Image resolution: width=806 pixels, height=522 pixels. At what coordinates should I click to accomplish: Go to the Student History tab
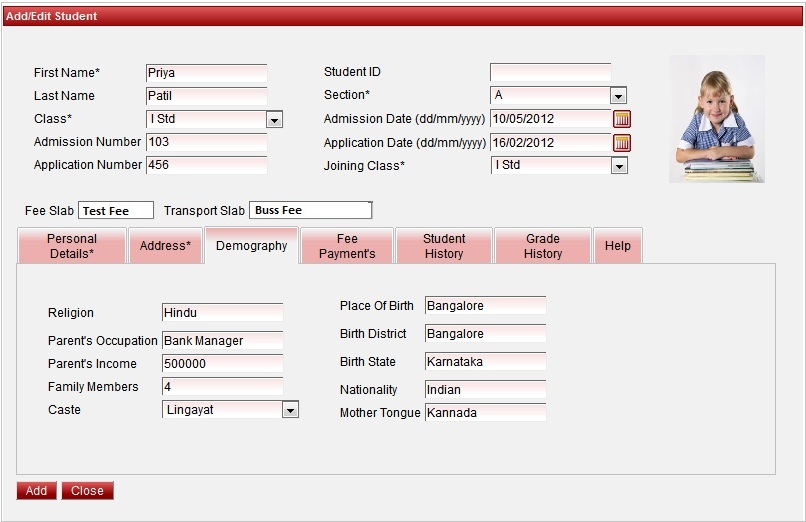(444, 246)
